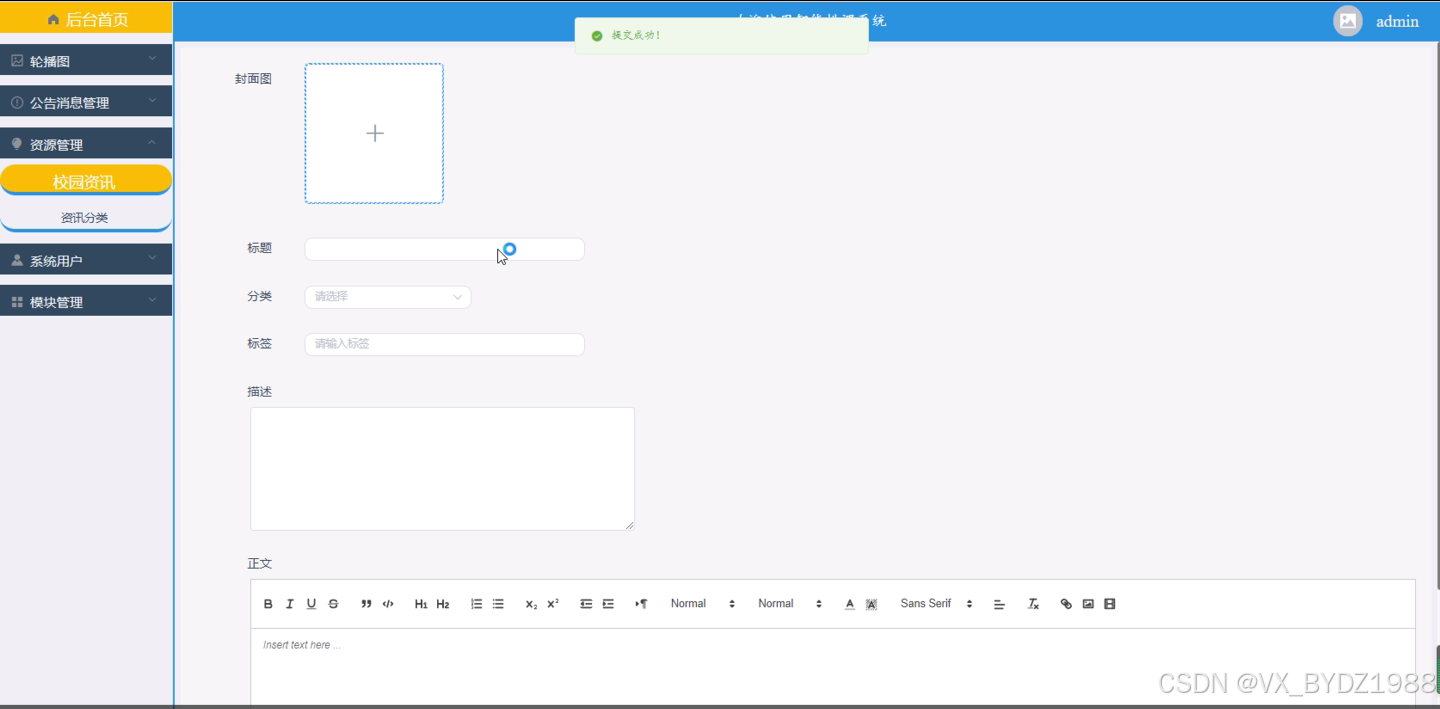Open the 资源管理 sidebar menu
This screenshot has width=1440, height=709.
tap(86, 143)
